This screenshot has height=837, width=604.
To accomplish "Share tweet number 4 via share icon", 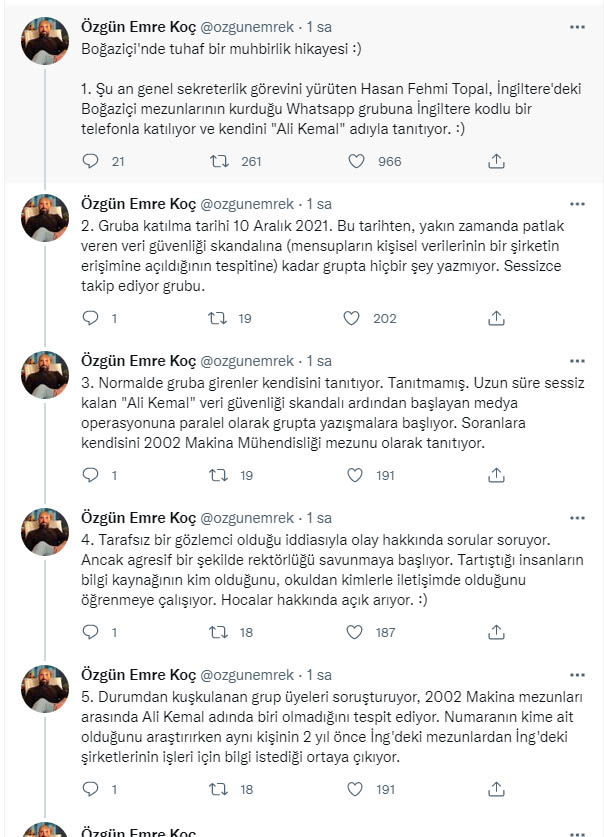I will (496, 632).
